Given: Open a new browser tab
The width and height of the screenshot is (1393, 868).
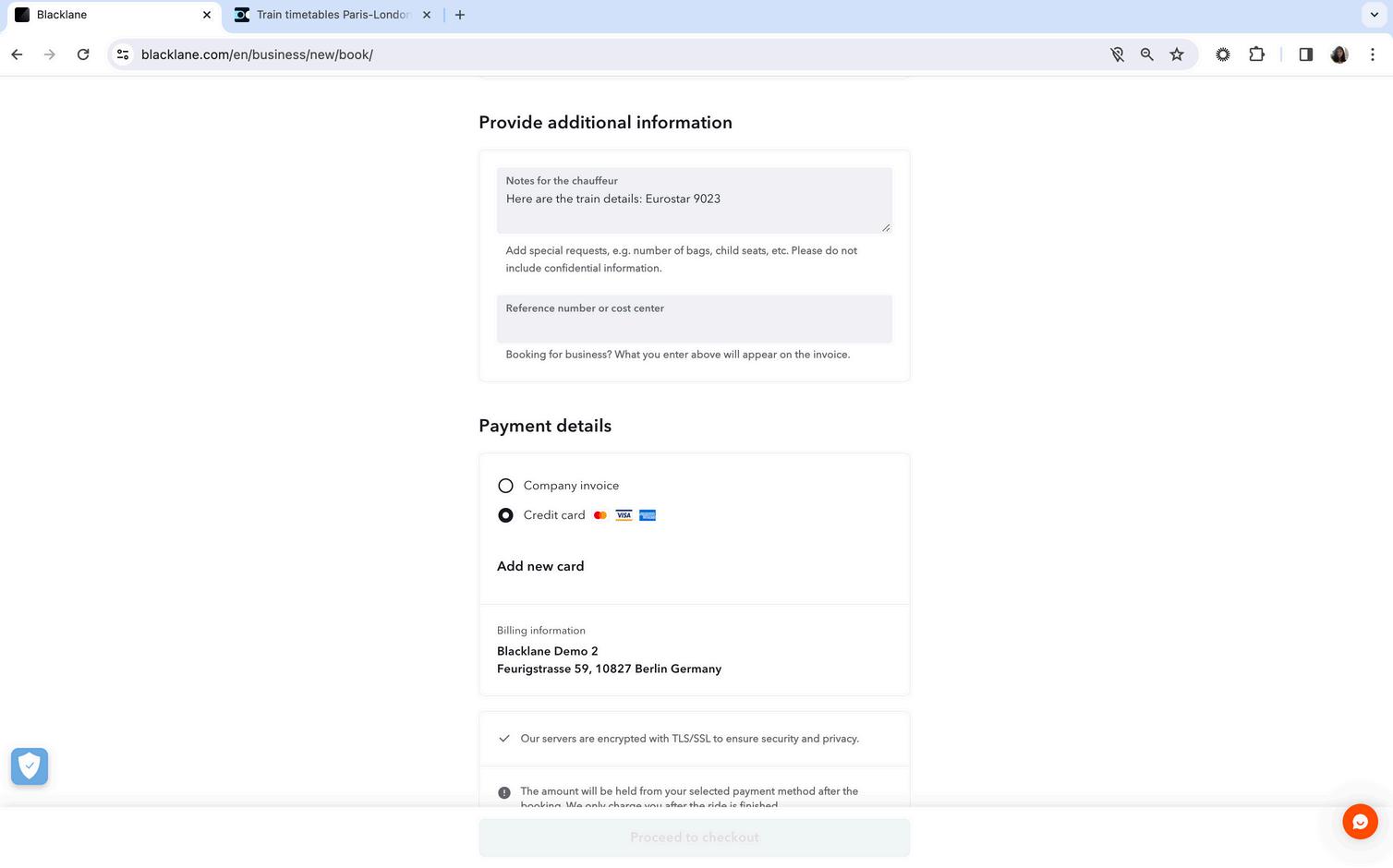Looking at the screenshot, I should click(x=460, y=15).
